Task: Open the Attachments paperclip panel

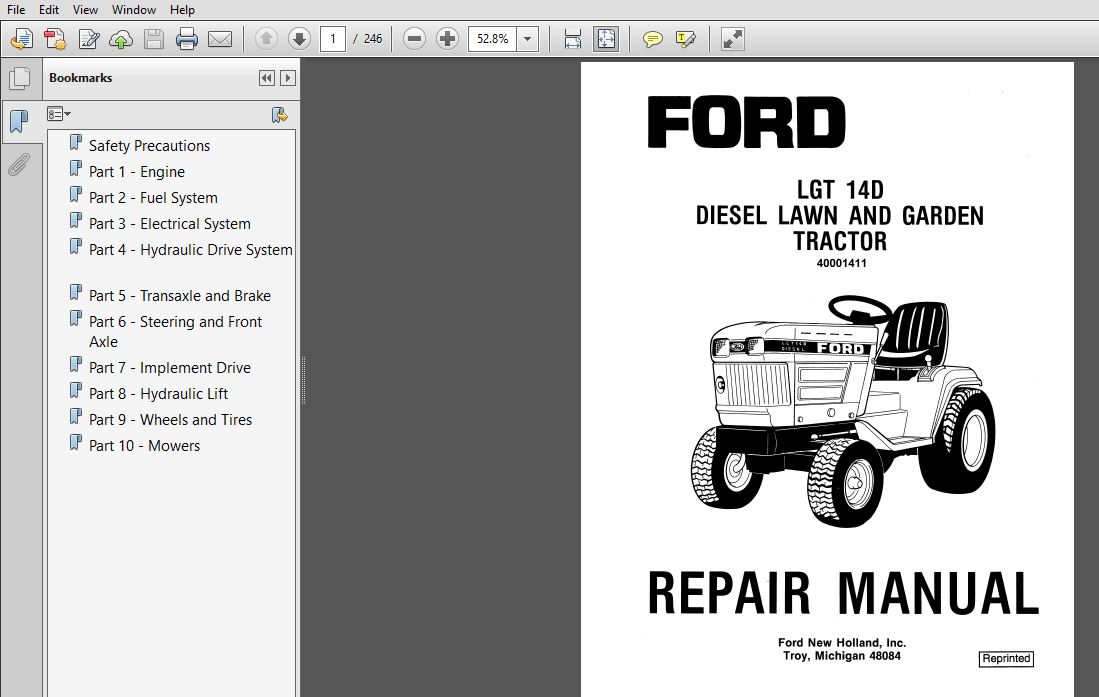Action: 20,165
